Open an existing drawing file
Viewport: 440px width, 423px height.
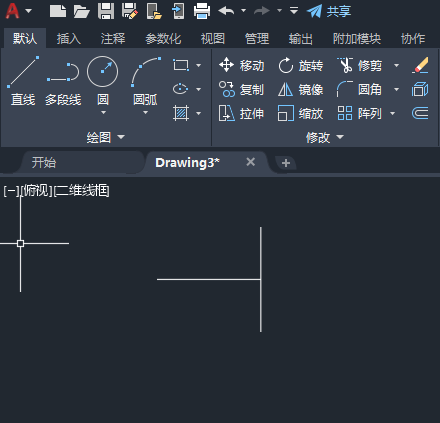tap(82, 11)
